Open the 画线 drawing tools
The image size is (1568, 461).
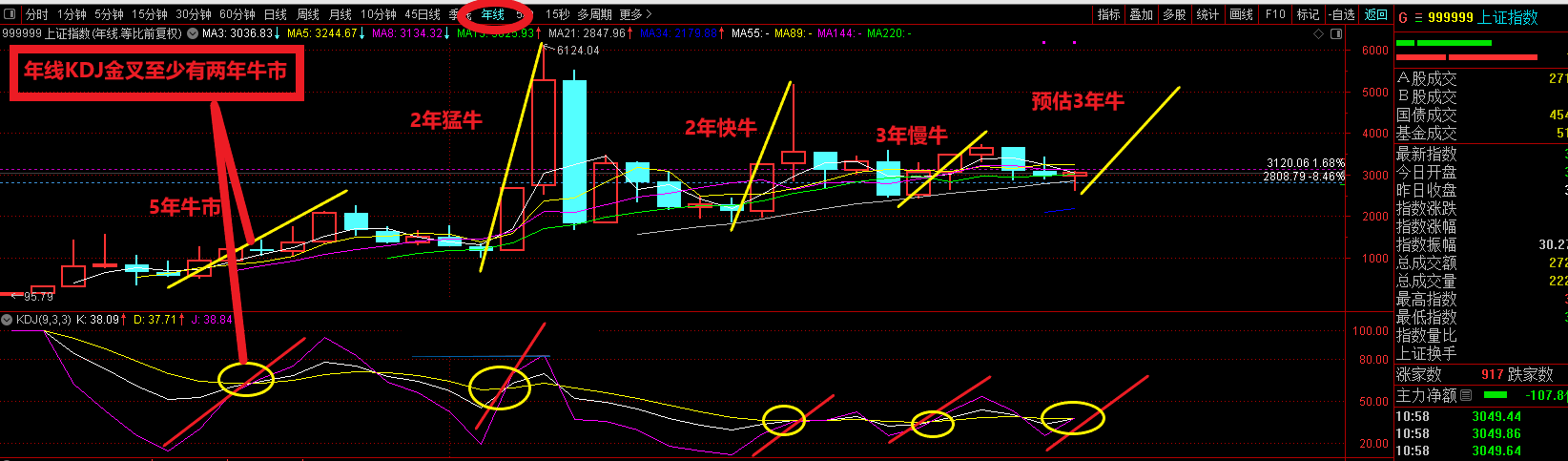(x=1241, y=14)
